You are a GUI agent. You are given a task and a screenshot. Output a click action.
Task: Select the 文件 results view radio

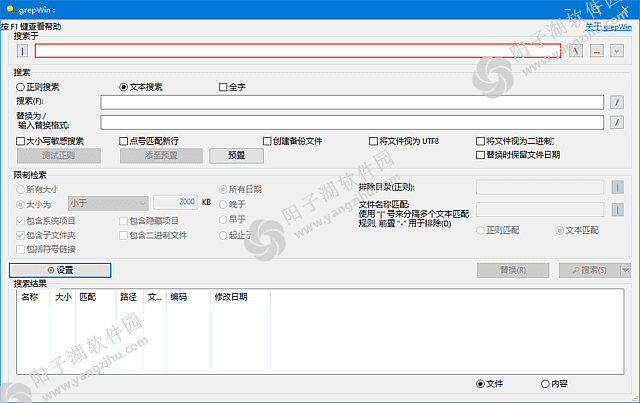pos(489,384)
